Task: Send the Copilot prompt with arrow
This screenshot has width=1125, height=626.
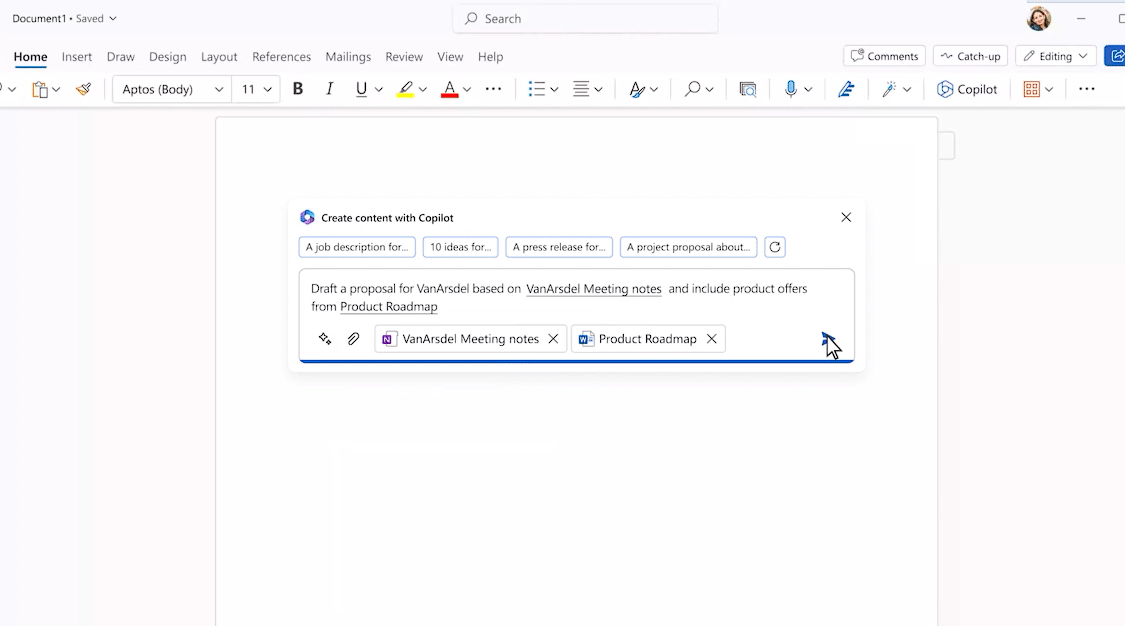Action: [828, 338]
